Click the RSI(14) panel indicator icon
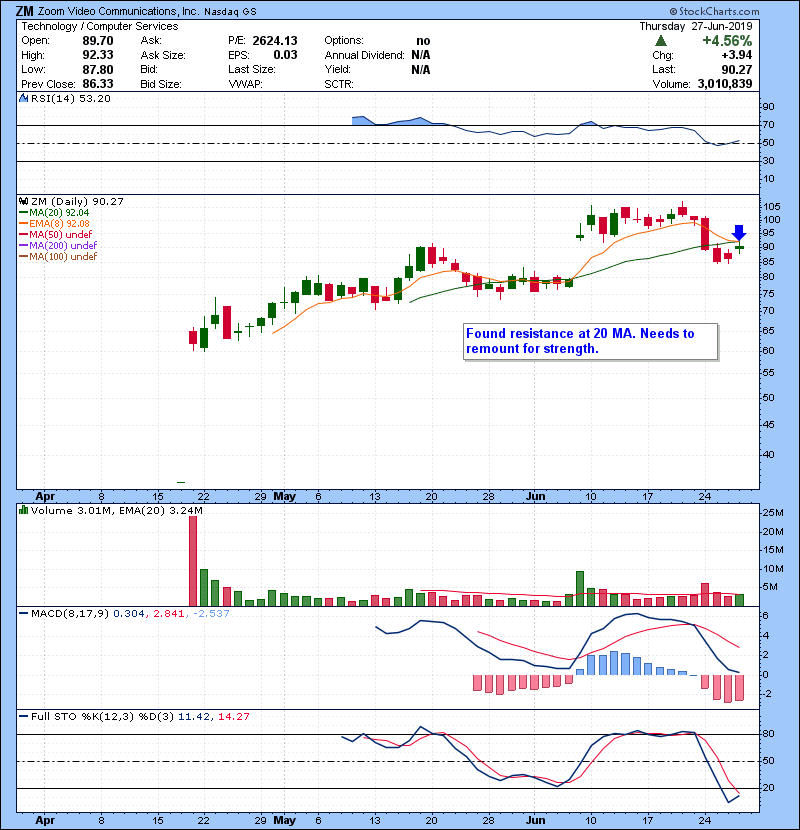Image resolution: width=800 pixels, height=830 pixels. click(x=23, y=98)
